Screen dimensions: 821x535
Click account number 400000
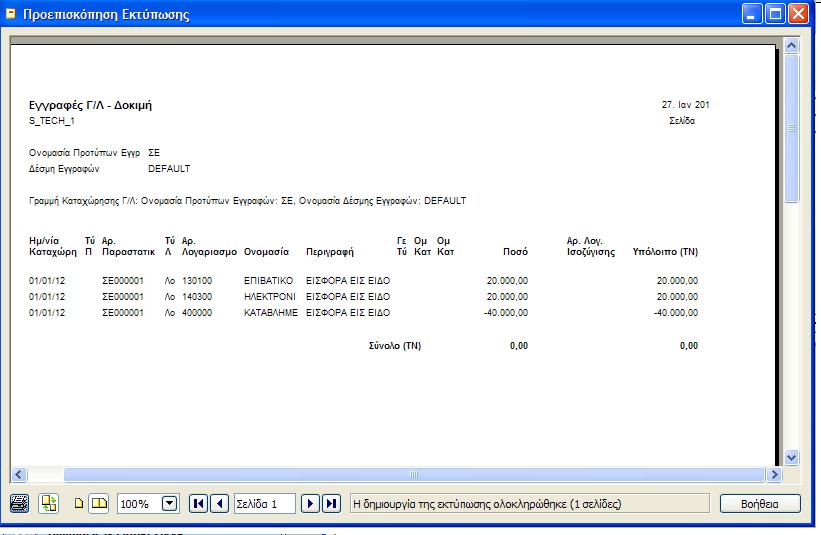tap(197, 313)
